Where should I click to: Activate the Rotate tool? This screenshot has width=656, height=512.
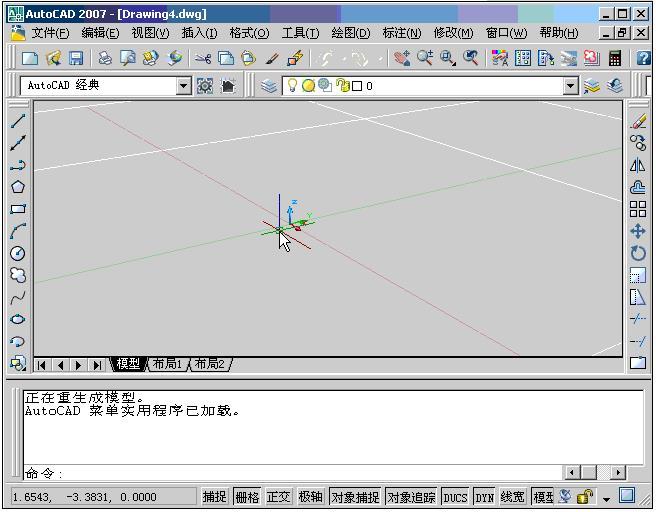click(638, 253)
